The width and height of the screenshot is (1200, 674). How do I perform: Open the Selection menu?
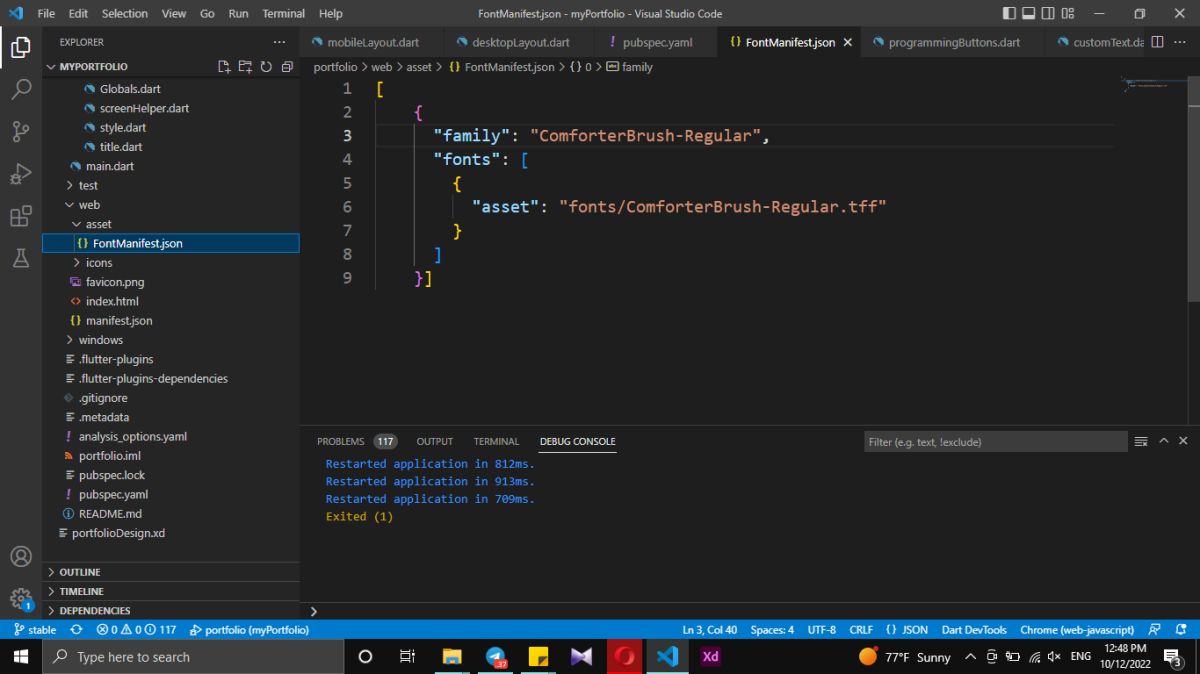pos(125,14)
